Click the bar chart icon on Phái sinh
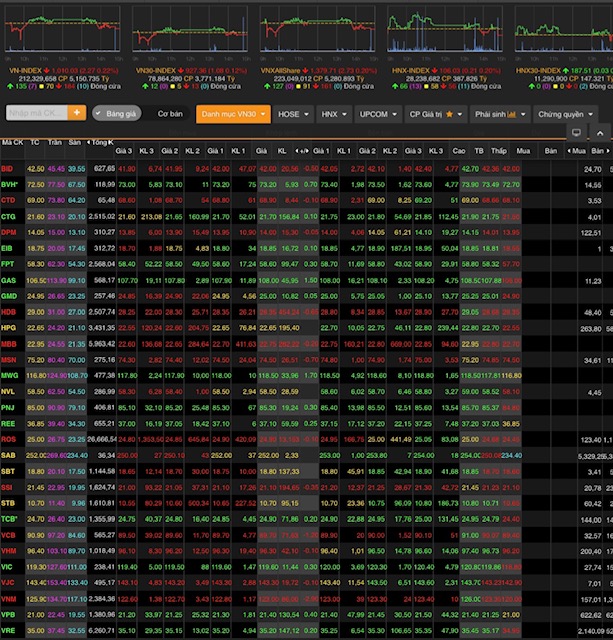This screenshot has height=640, width=613. [512, 115]
